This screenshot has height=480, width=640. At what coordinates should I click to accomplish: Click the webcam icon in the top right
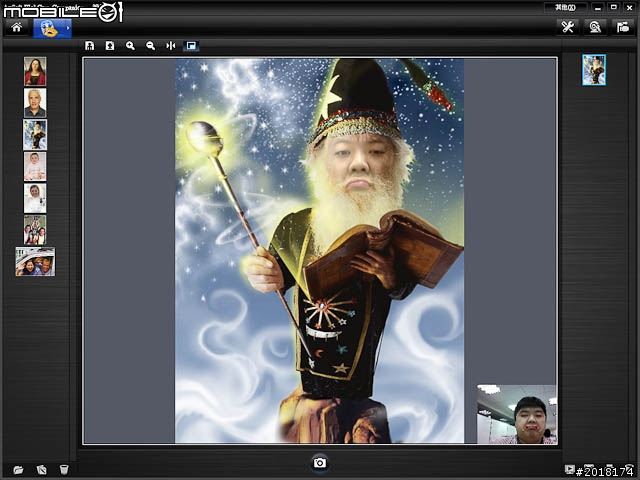click(x=595, y=27)
